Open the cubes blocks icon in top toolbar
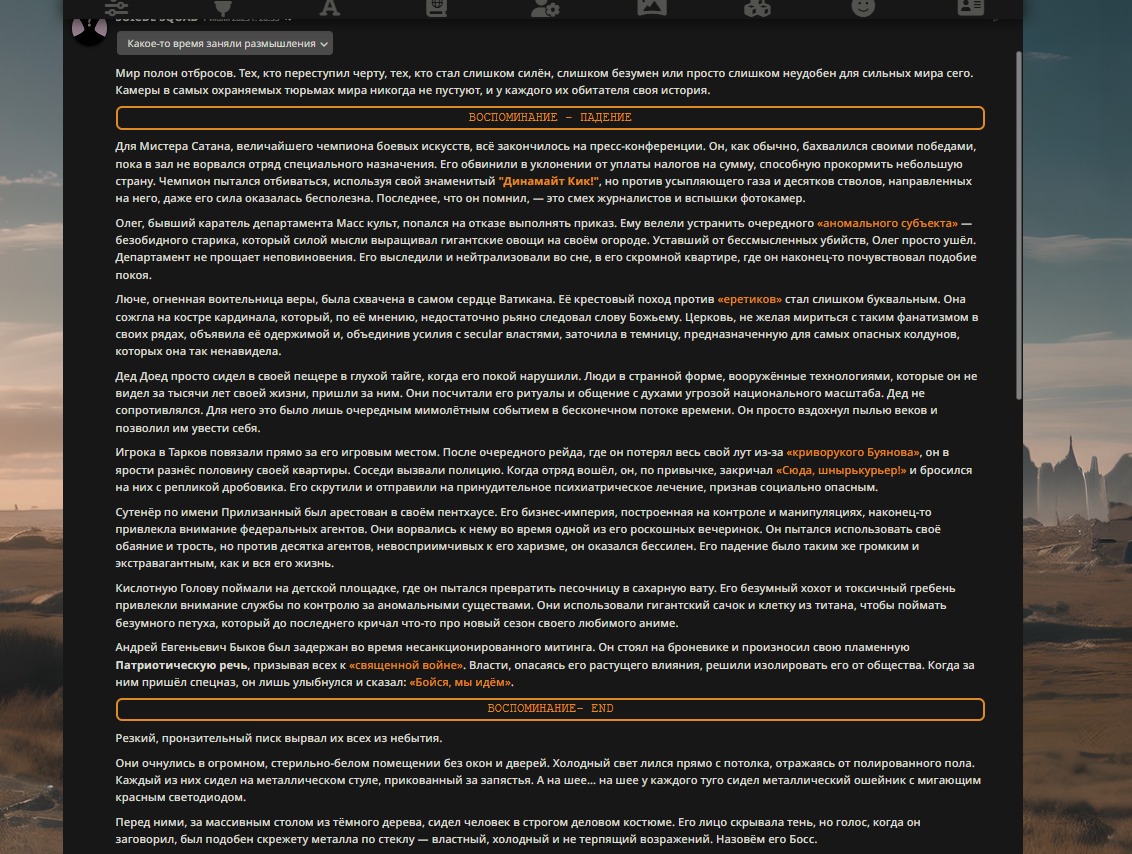 pos(757,8)
